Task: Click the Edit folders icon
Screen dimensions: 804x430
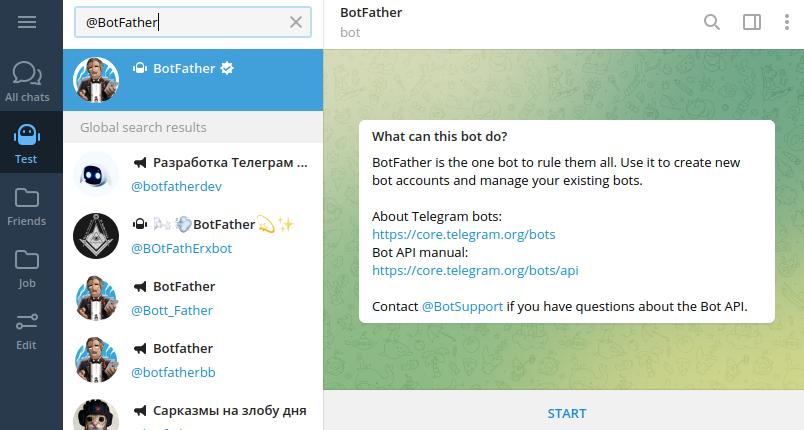Action: [x=27, y=329]
